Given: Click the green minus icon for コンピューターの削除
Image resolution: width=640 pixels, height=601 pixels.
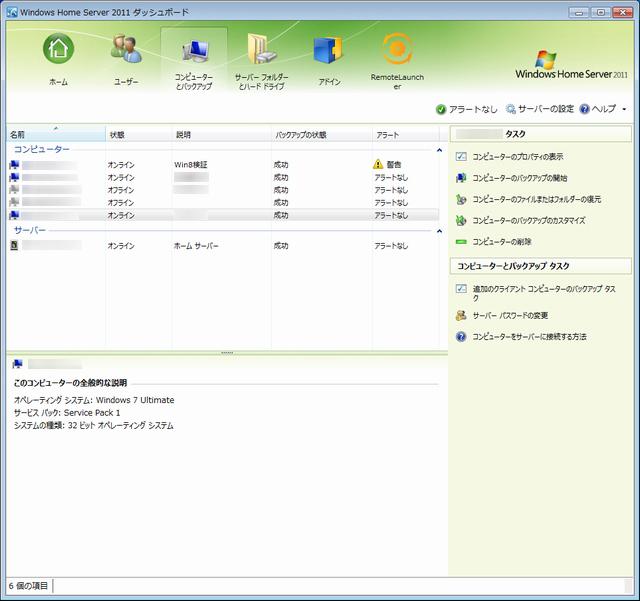Looking at the screenshot, I should coord(461,242).
